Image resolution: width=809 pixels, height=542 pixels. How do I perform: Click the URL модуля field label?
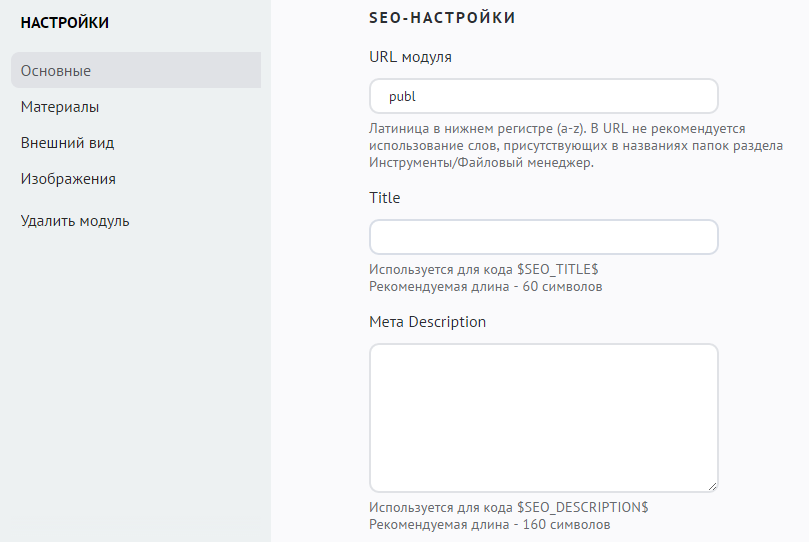coord(410,57)
